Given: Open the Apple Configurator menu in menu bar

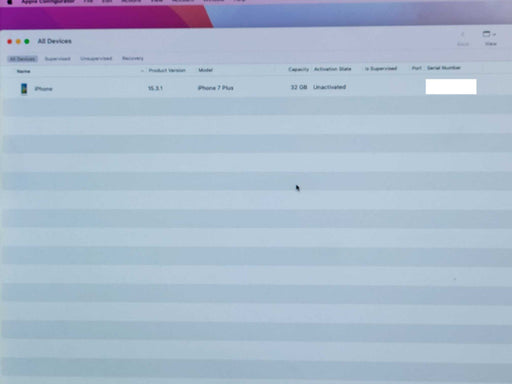Looking at the screenshot, I should [x=48, y=1].
